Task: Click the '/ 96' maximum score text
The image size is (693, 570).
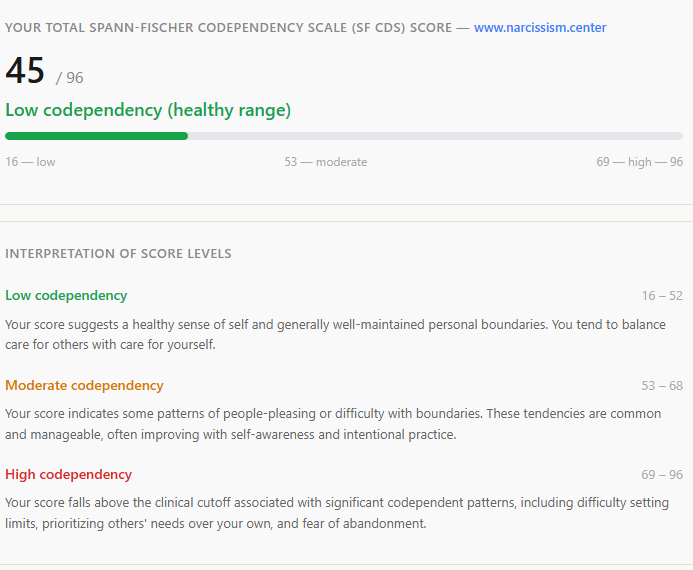Action: point(69,78)
